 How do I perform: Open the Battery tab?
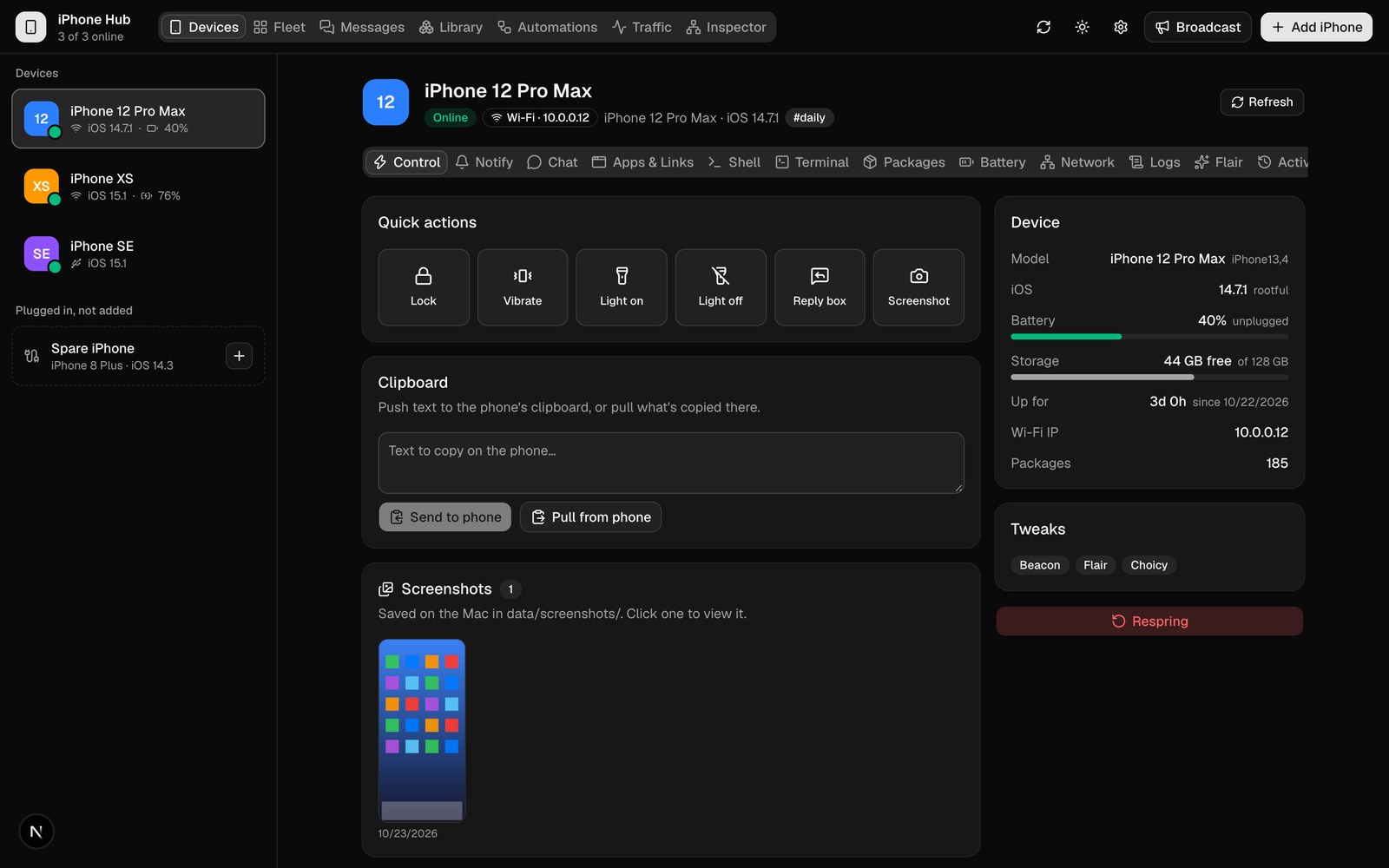click(x=992, y=162)
